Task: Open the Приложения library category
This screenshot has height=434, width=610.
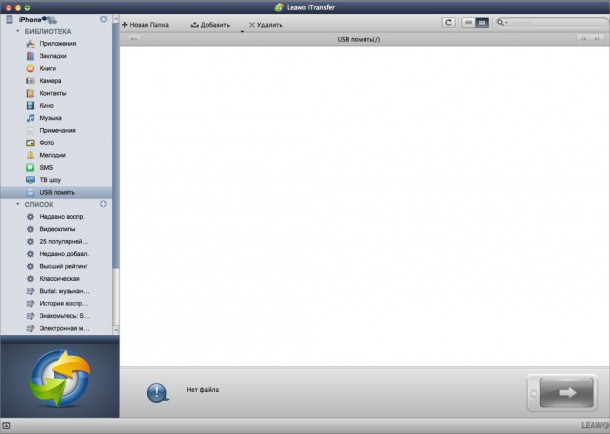Action: pyautogui.click(x=56, y=44)
